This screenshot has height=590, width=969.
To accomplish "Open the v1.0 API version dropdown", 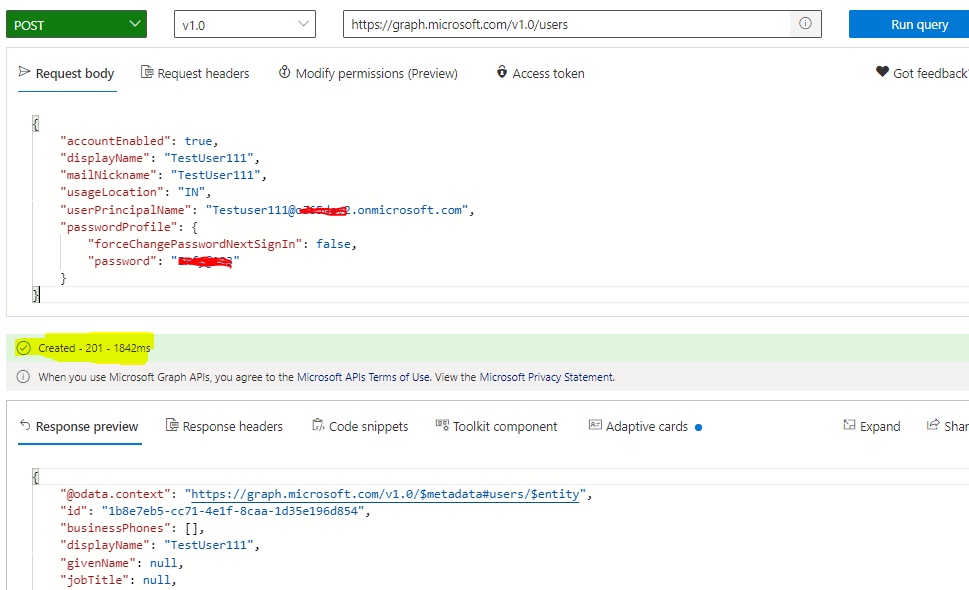I will (x=245, y=25).
